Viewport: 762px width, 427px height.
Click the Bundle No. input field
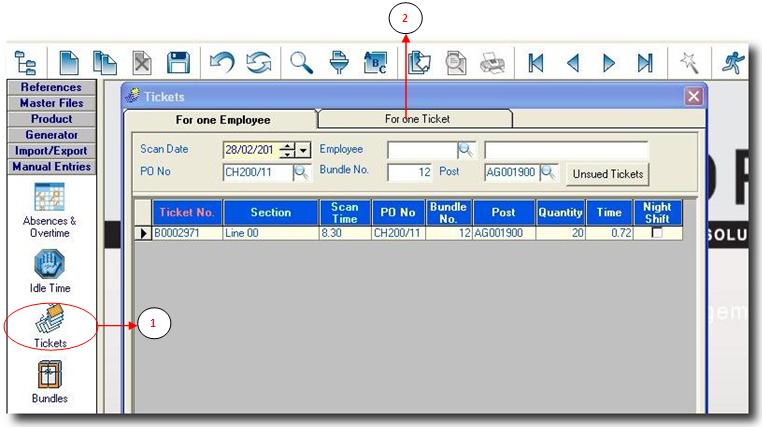click(409, 172)
